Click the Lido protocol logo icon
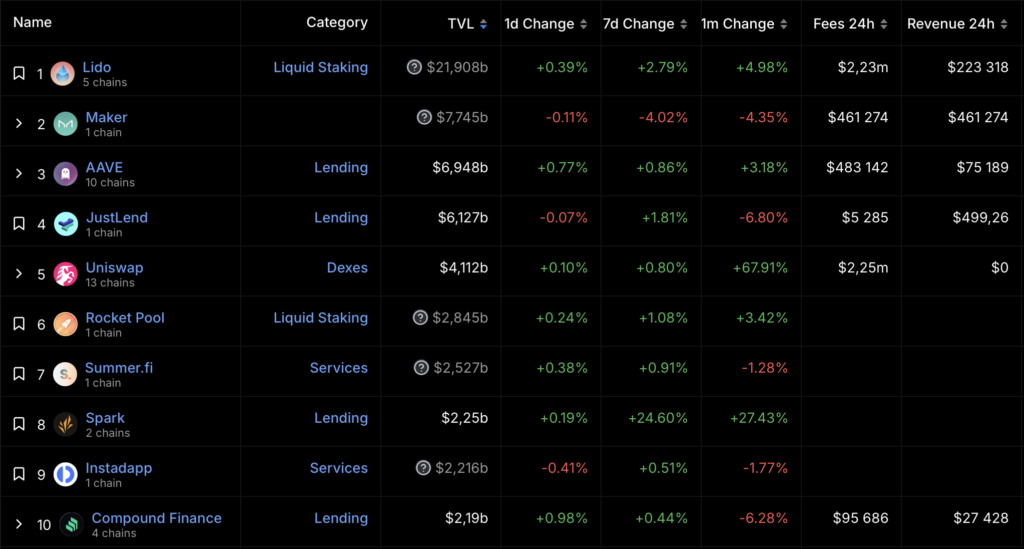 [x=63, y=73]
